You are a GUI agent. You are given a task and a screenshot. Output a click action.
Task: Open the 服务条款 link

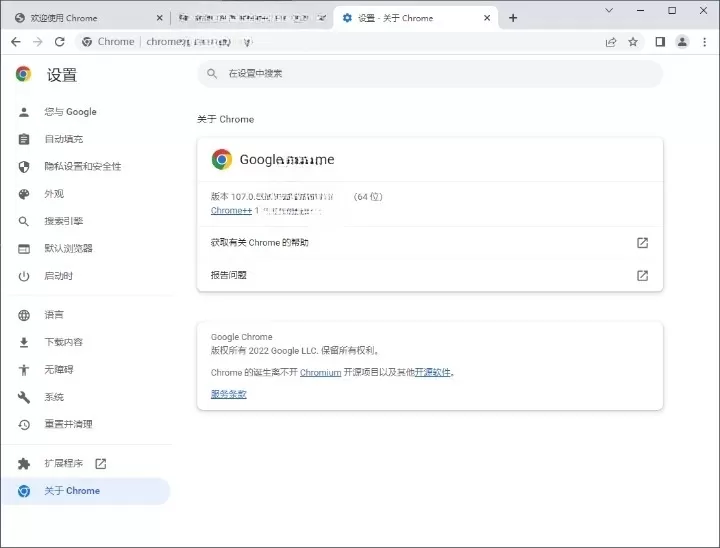[x=229, y=394]
